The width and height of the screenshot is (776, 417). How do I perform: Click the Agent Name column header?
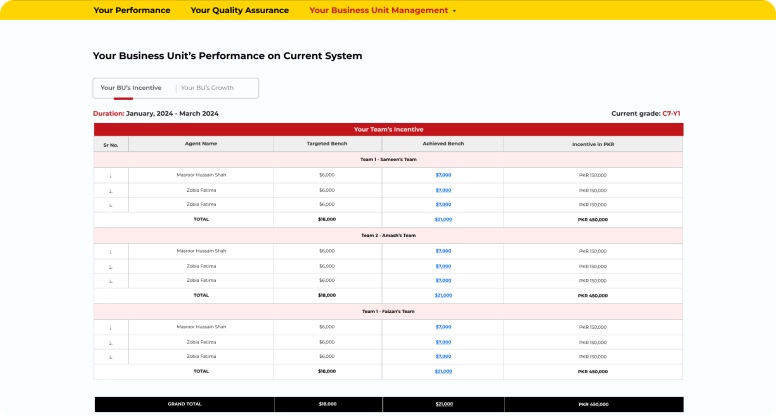[x=201, y=144]
